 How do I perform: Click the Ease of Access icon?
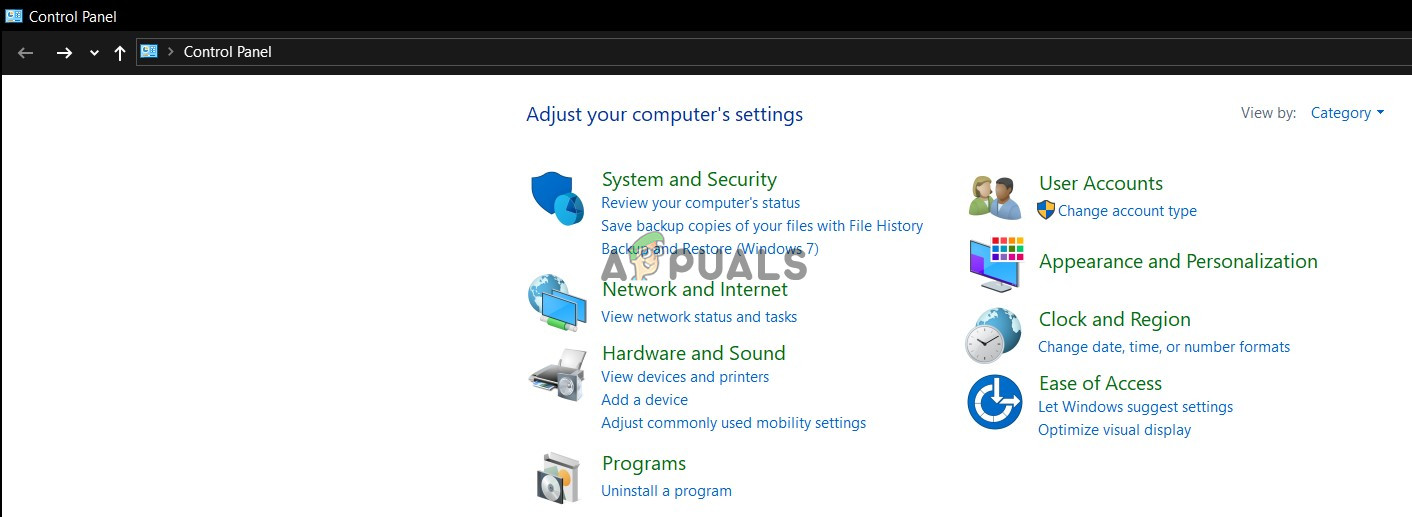point(995,402)
